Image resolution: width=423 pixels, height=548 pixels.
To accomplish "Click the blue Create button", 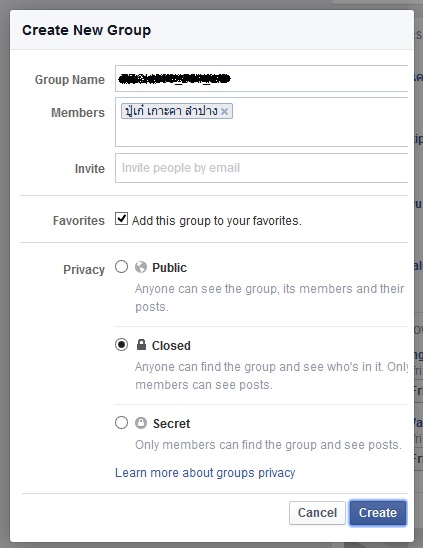I will (x=378, y=513).
